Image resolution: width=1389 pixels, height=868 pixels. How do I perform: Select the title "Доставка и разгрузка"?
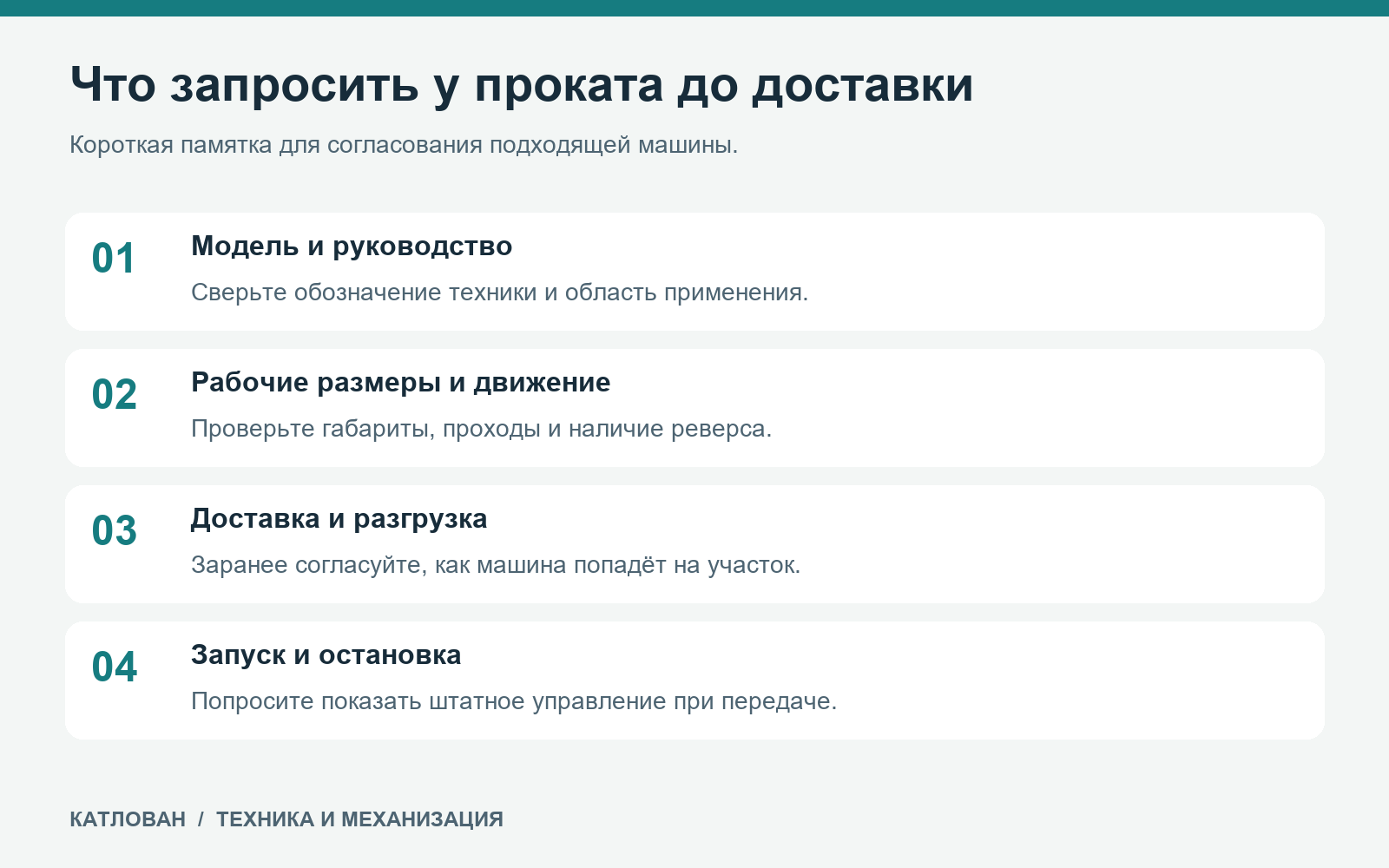(339, 519)
